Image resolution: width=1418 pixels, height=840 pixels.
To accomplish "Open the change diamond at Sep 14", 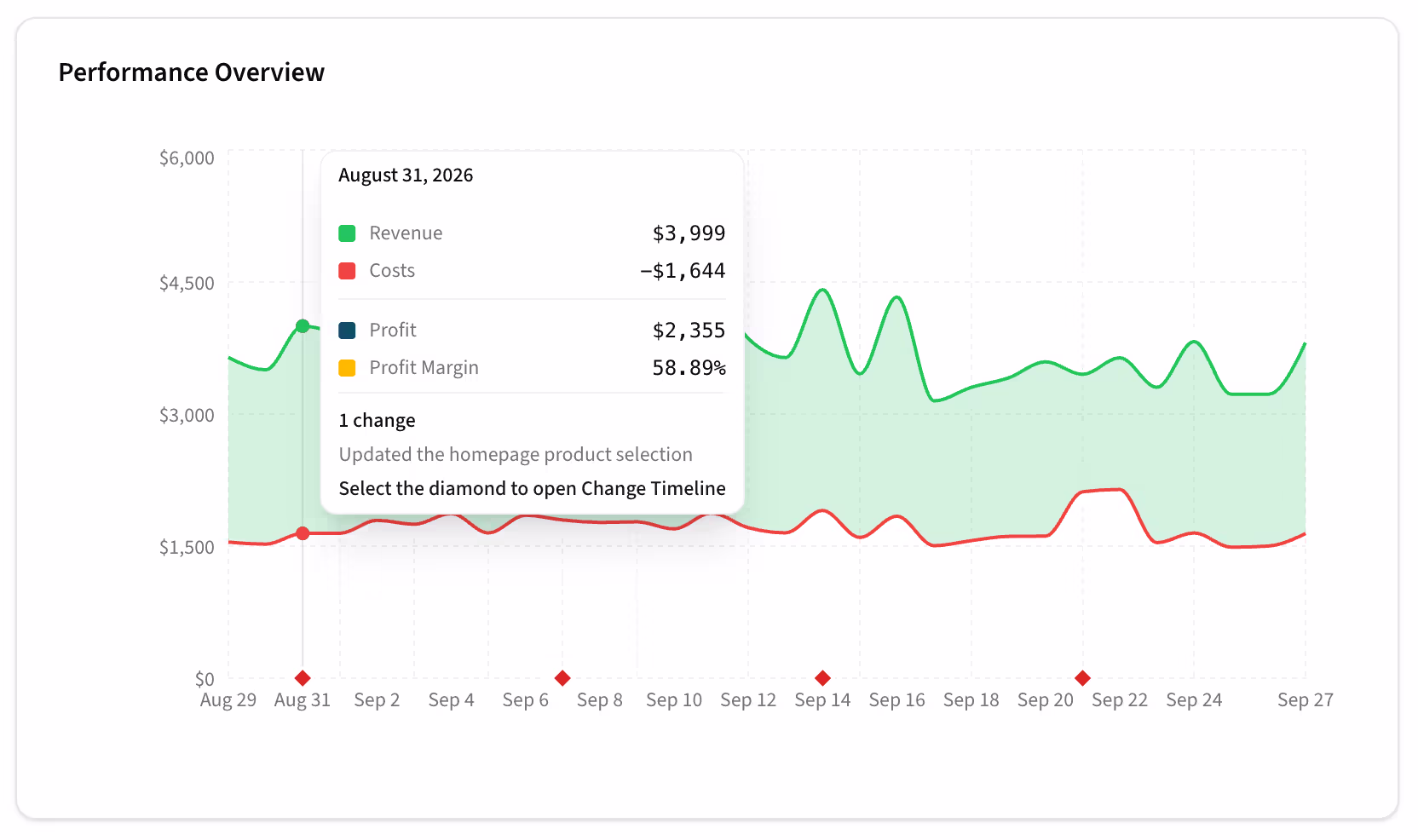I will (822, 678).
